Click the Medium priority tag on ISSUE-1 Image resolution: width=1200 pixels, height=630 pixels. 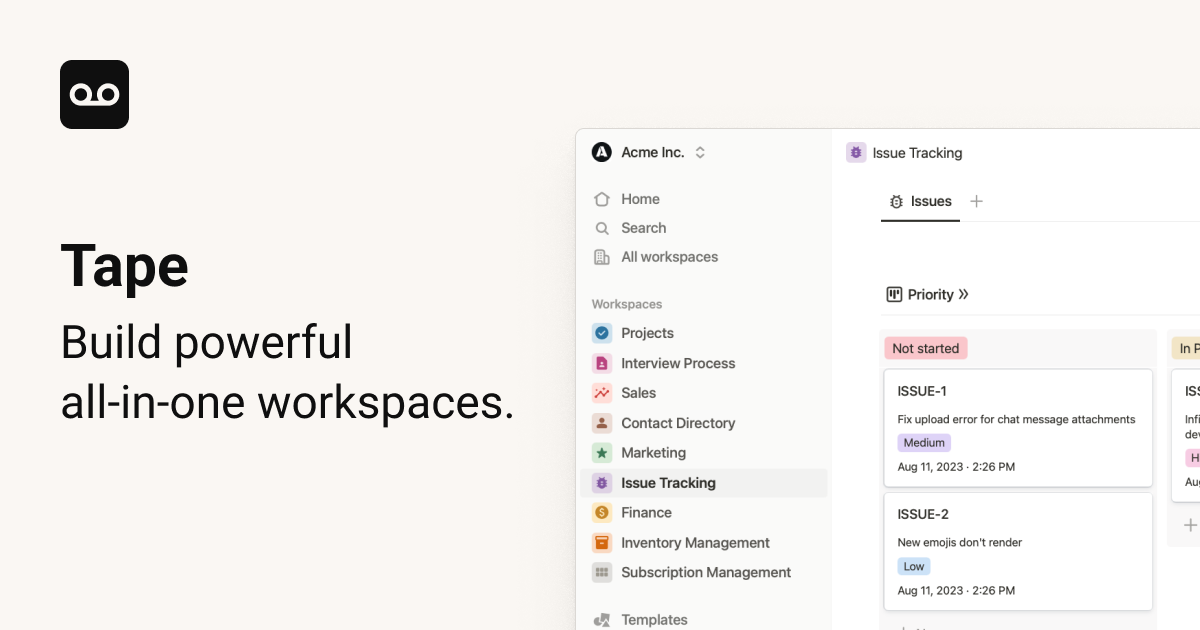tap(924, 442)
